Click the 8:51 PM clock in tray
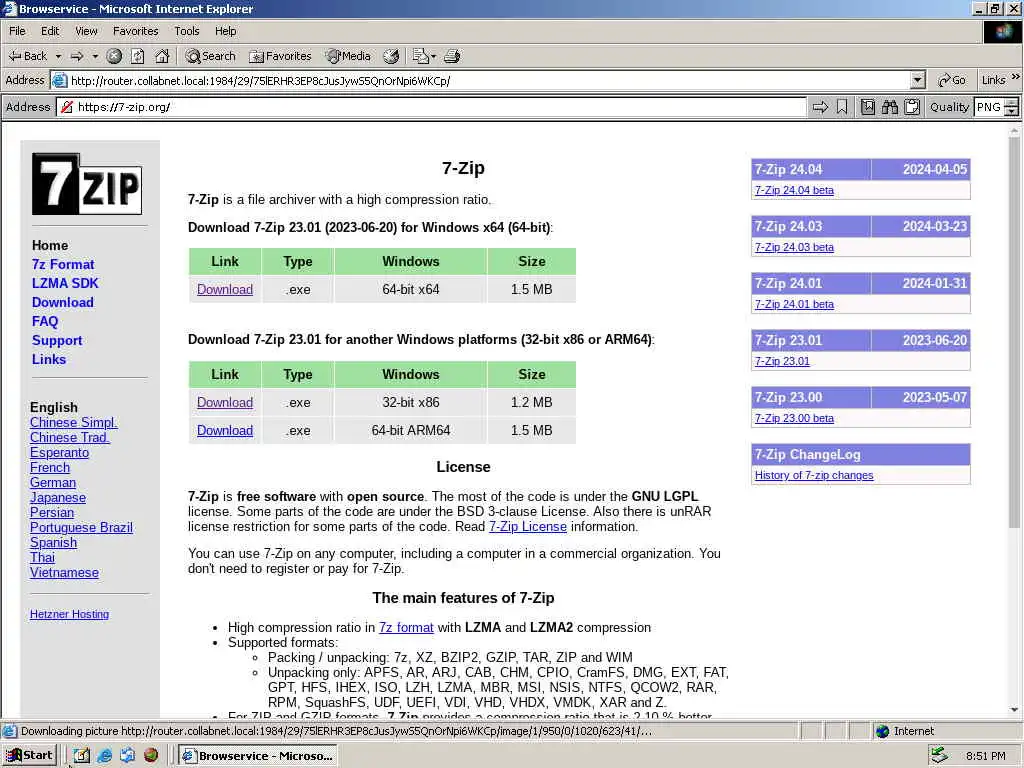This screenshot has width=1024, height=768. coord(985,756)
